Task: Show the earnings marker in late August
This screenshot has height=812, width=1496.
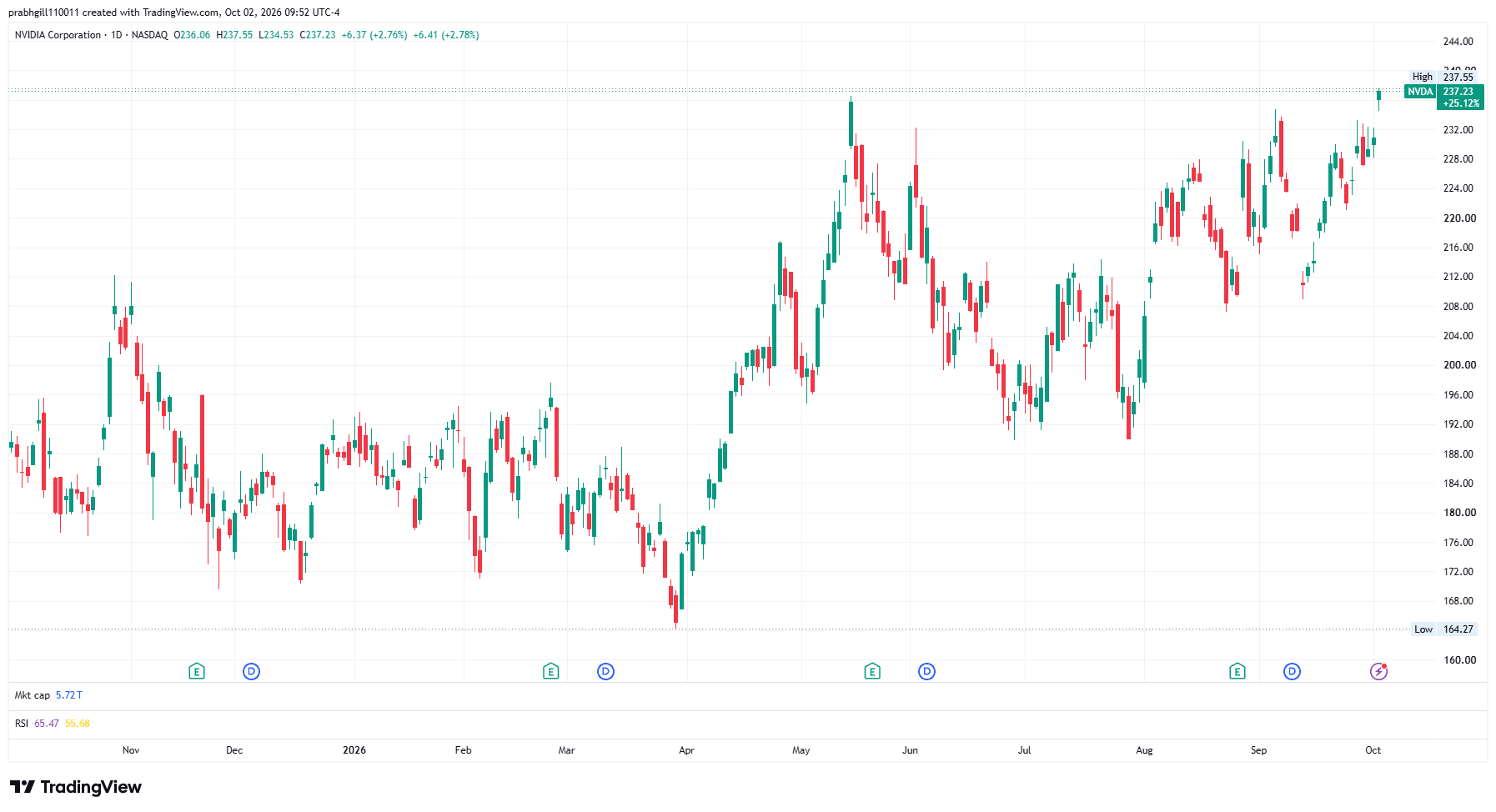Action: 1237,671
